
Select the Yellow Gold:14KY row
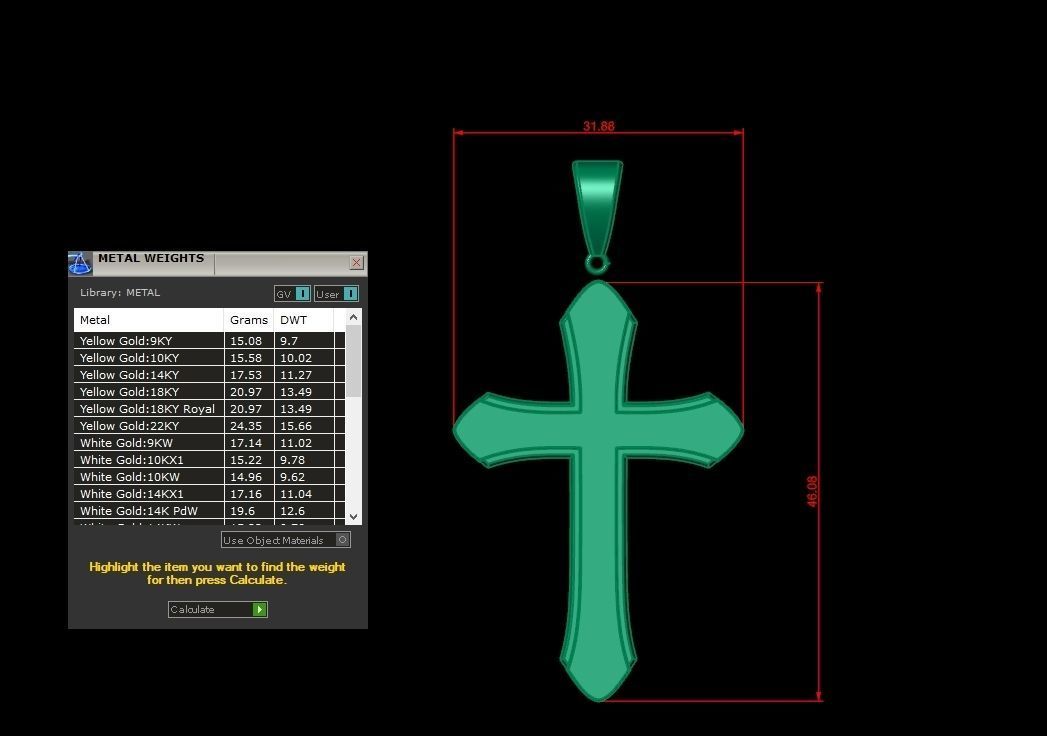pyautogui.click(x=209, y=375)
